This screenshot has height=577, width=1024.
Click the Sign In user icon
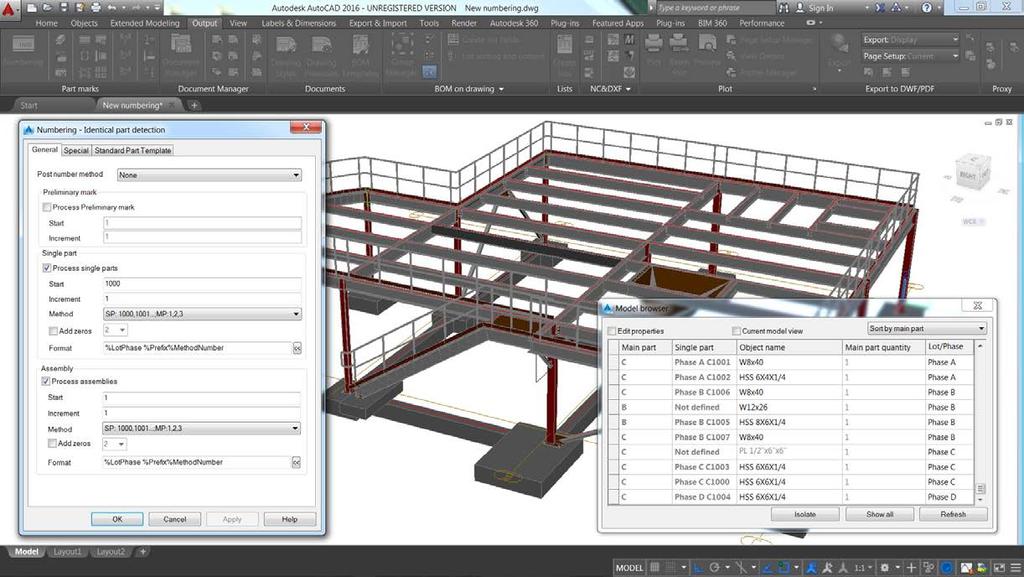click(799, 8)
